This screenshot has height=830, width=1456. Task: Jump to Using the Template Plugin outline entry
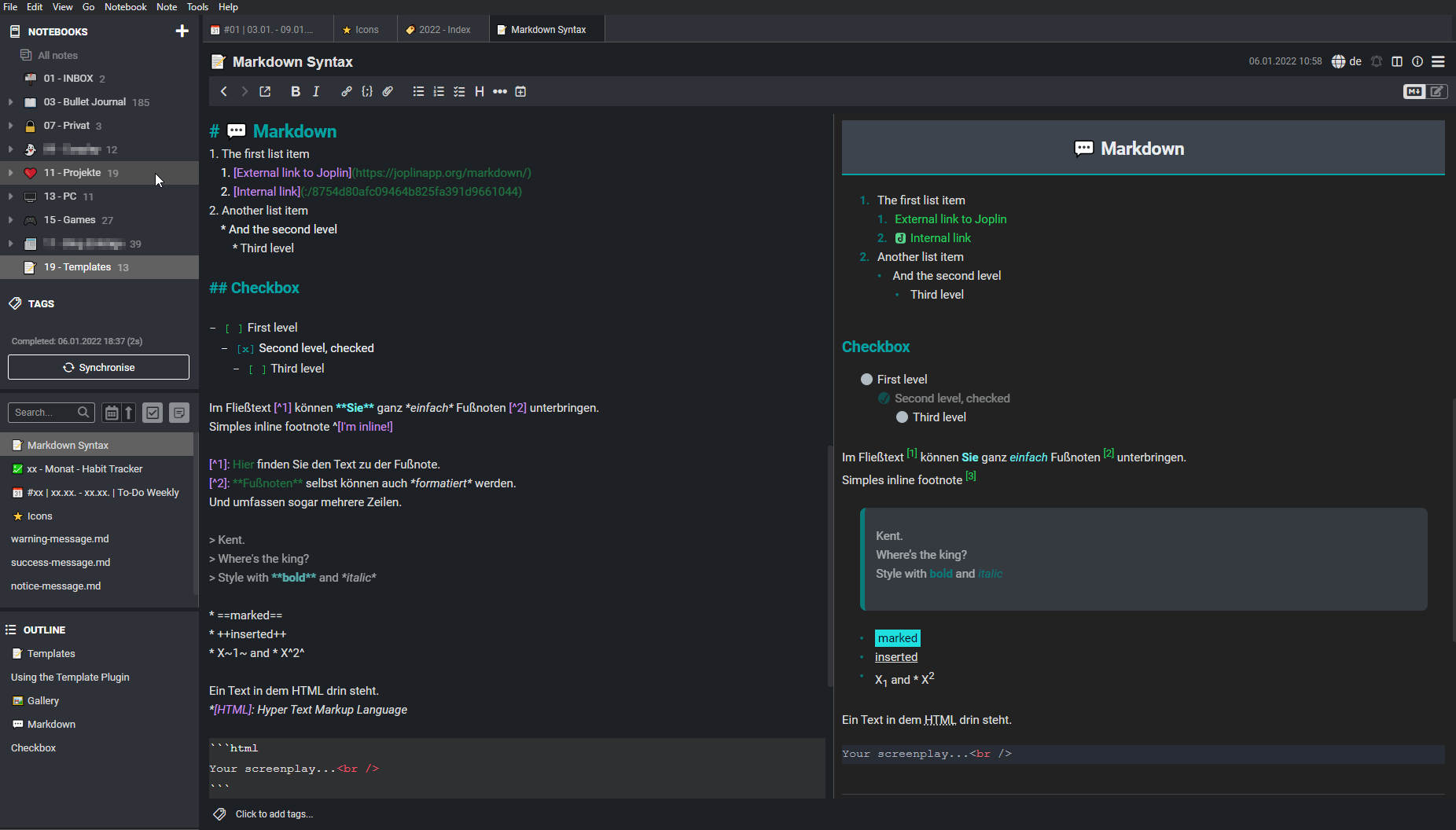[70, 678]
